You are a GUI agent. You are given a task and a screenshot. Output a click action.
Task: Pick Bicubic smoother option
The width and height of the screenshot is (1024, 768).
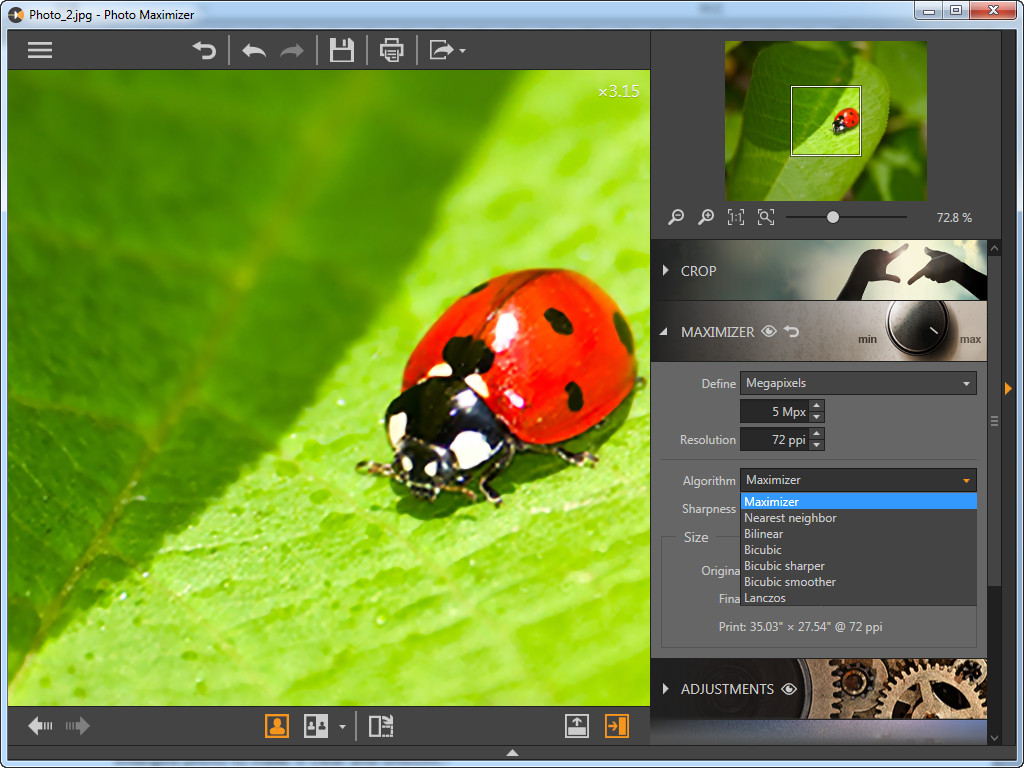(858, 582)
